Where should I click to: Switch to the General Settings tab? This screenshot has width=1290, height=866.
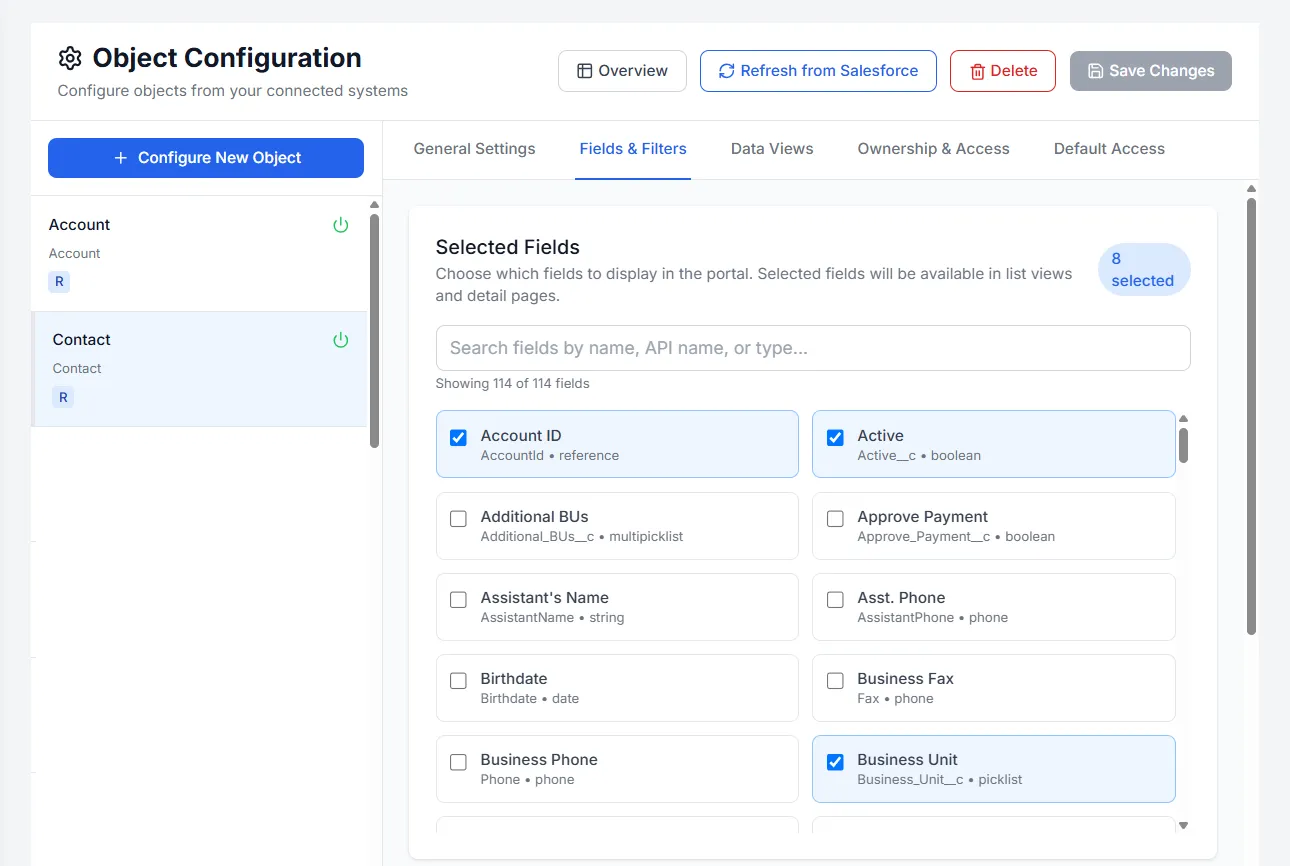pyautogui.click(x=475, y=149)
